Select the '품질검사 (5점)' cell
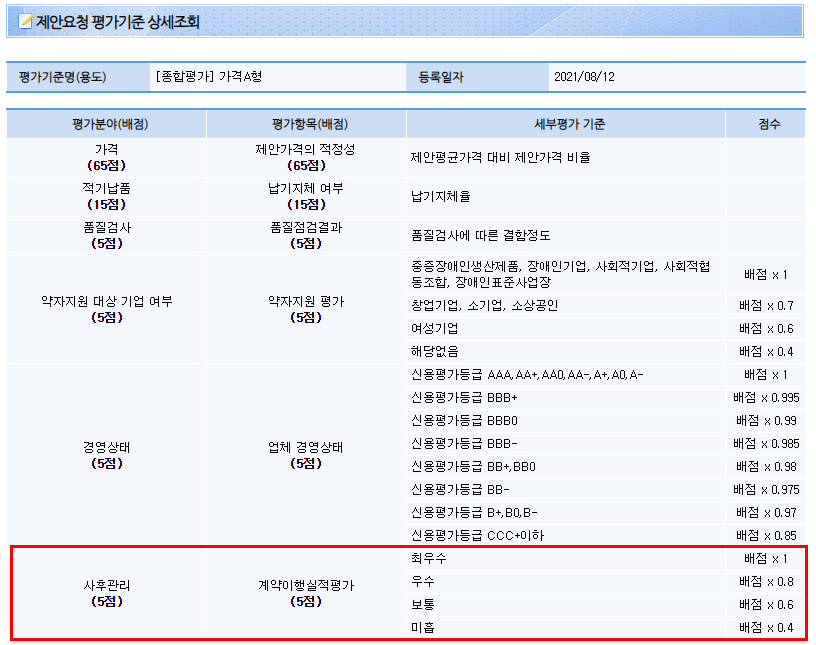The height and width of the screenshot is (645, 816). 107,236
